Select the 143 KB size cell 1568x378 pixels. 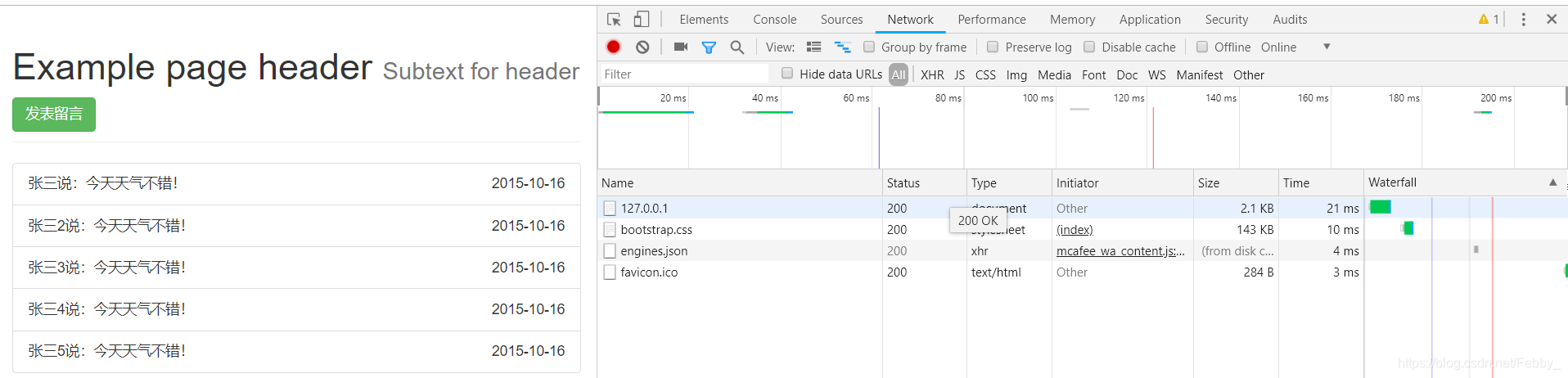click(1236, 230)
